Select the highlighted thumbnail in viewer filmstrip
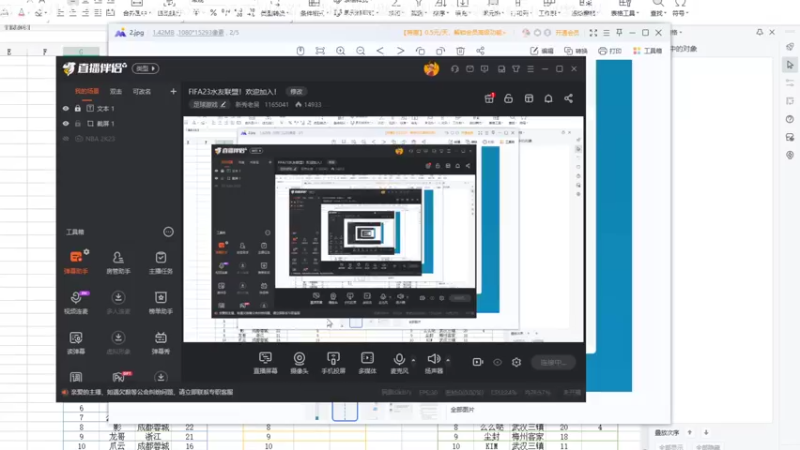 [345, 411]
